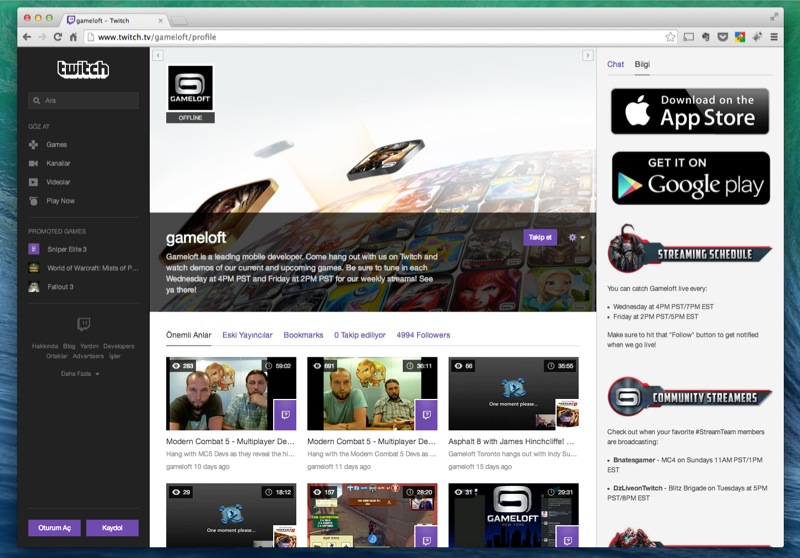Click the title 'Asphalt 8 with James Hinchcliffe!'
The height and width of the screenshot is (558, 800).
tap(511, 441)
